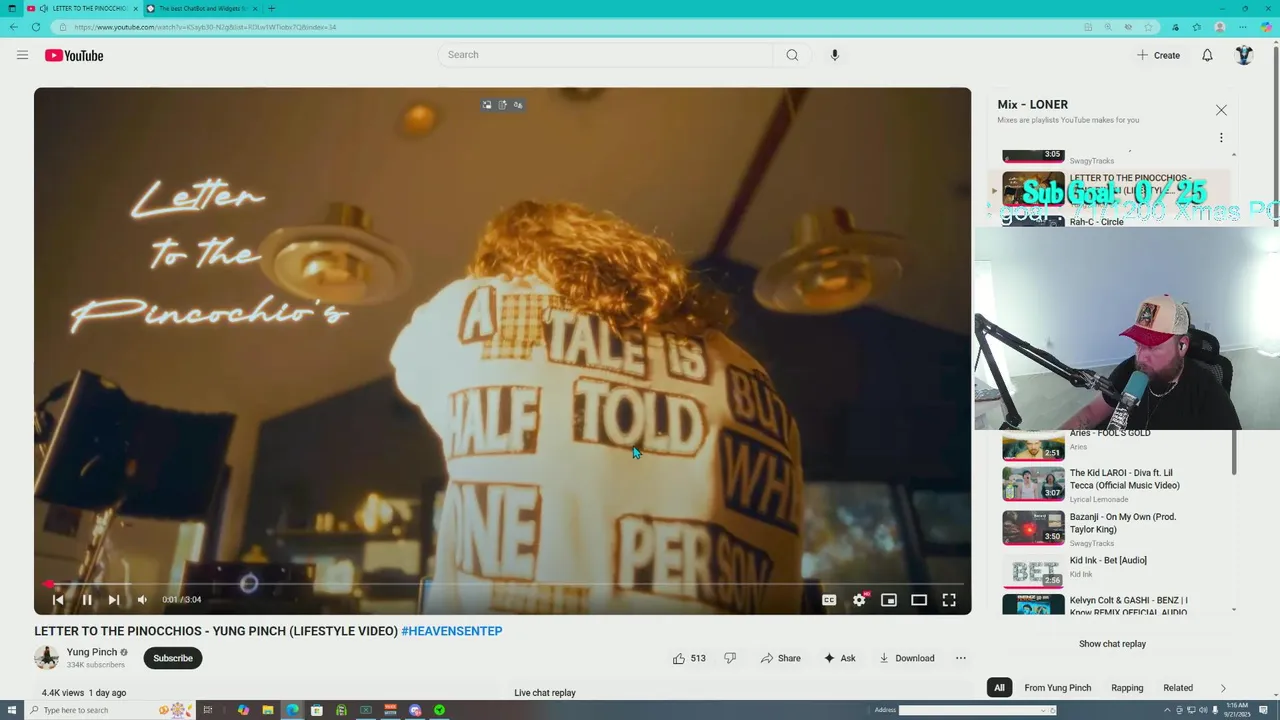
Task: Reload the page
Action: click(36, 27)
